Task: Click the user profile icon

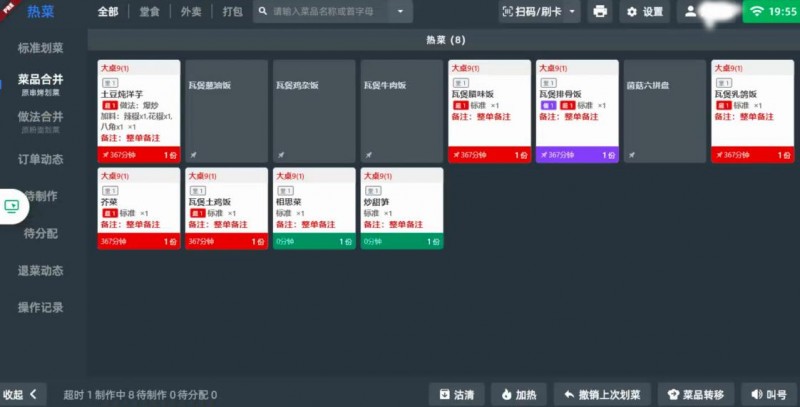Action: click(x=690, y=12)
